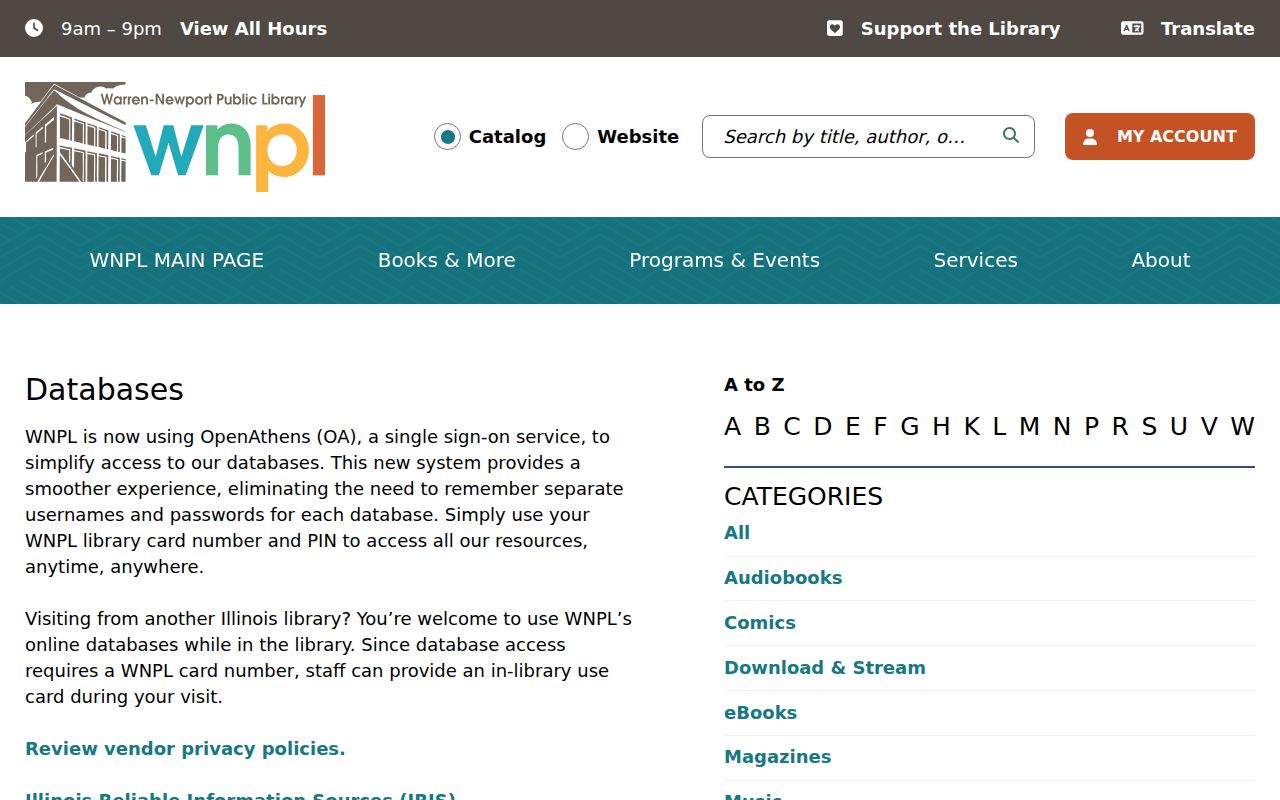Open the WNPL MAIN PAGE menu item
The image size is (1280, 800).
(x=177, y=260)
